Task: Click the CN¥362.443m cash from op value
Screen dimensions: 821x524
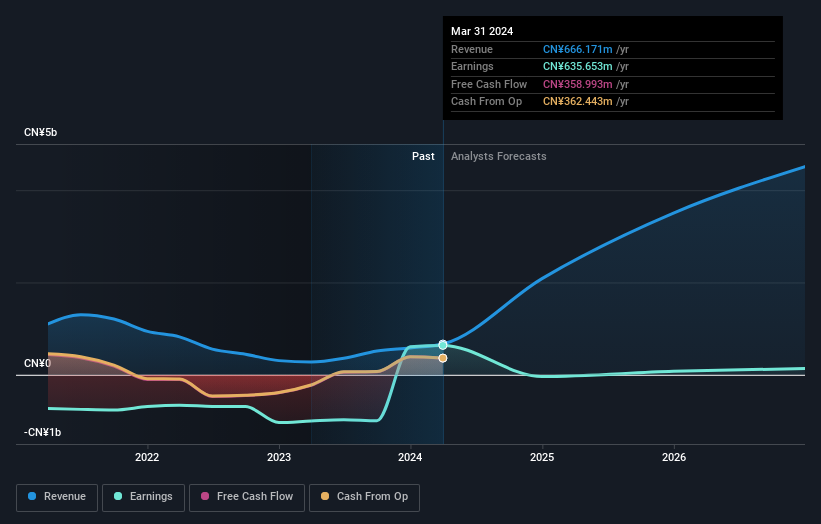Action: pyautogui.click(x=578, y=102)
